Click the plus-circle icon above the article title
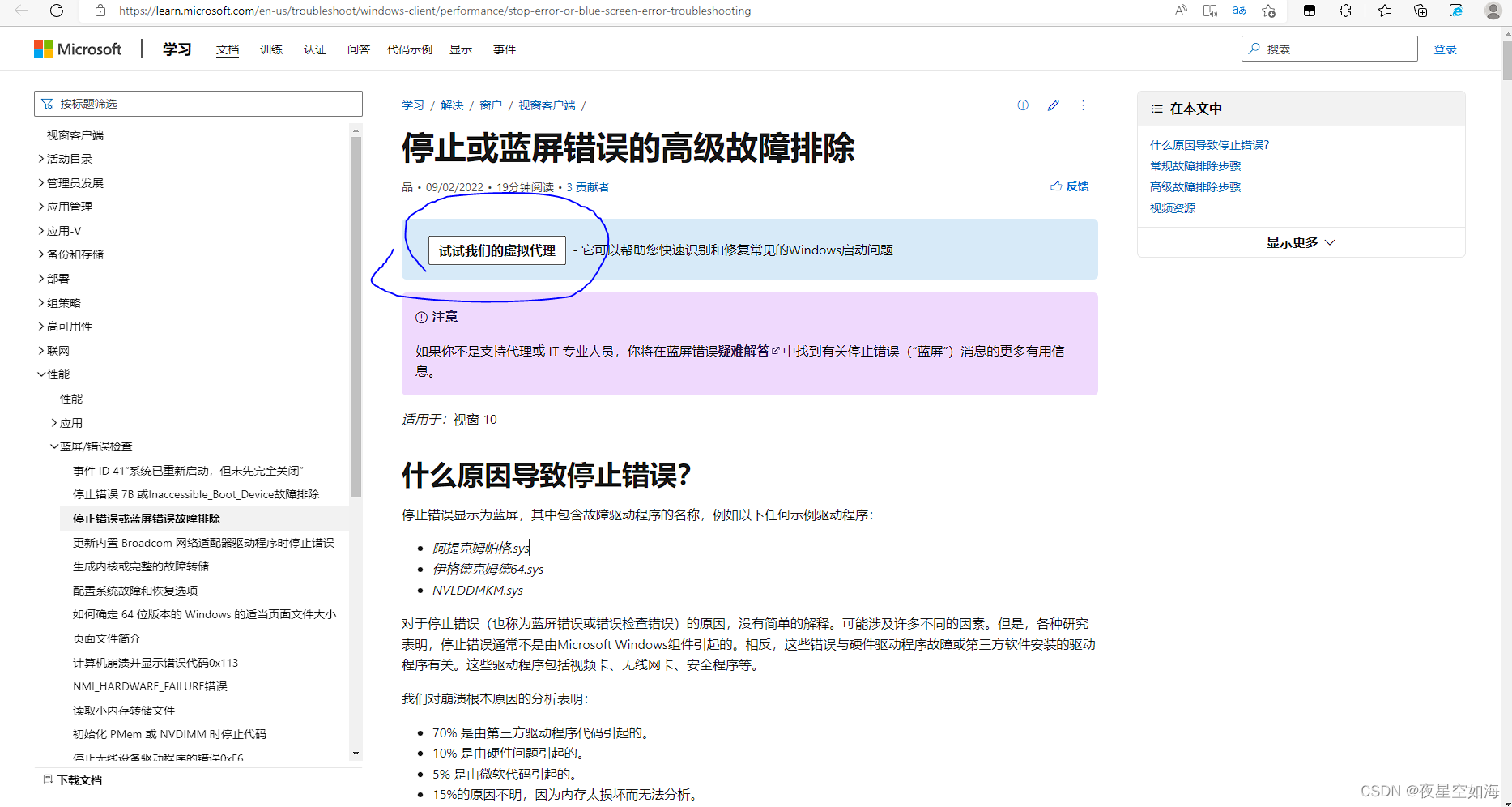 pos(1022,105)
